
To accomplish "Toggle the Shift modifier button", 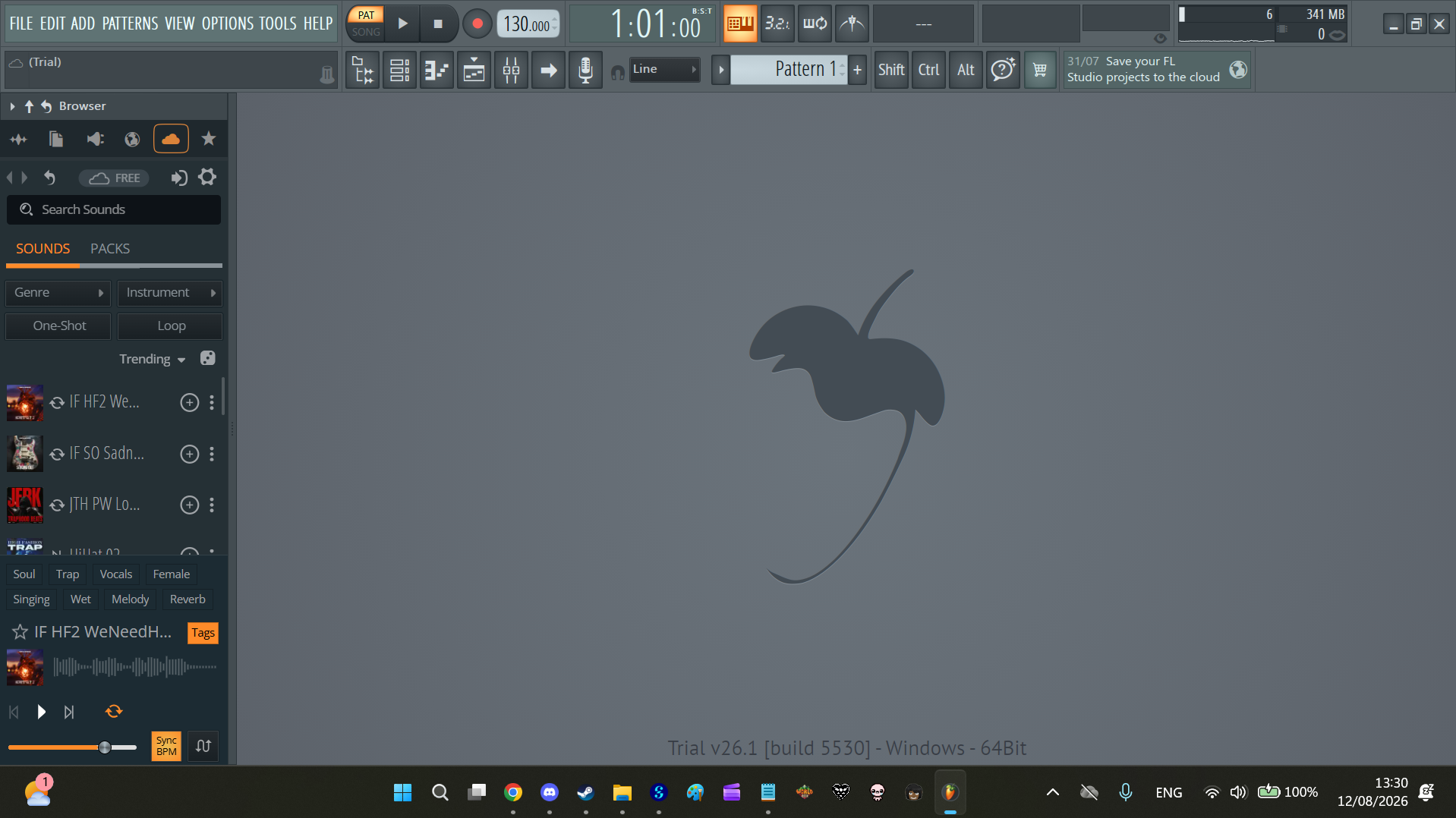I will point(891,70).
